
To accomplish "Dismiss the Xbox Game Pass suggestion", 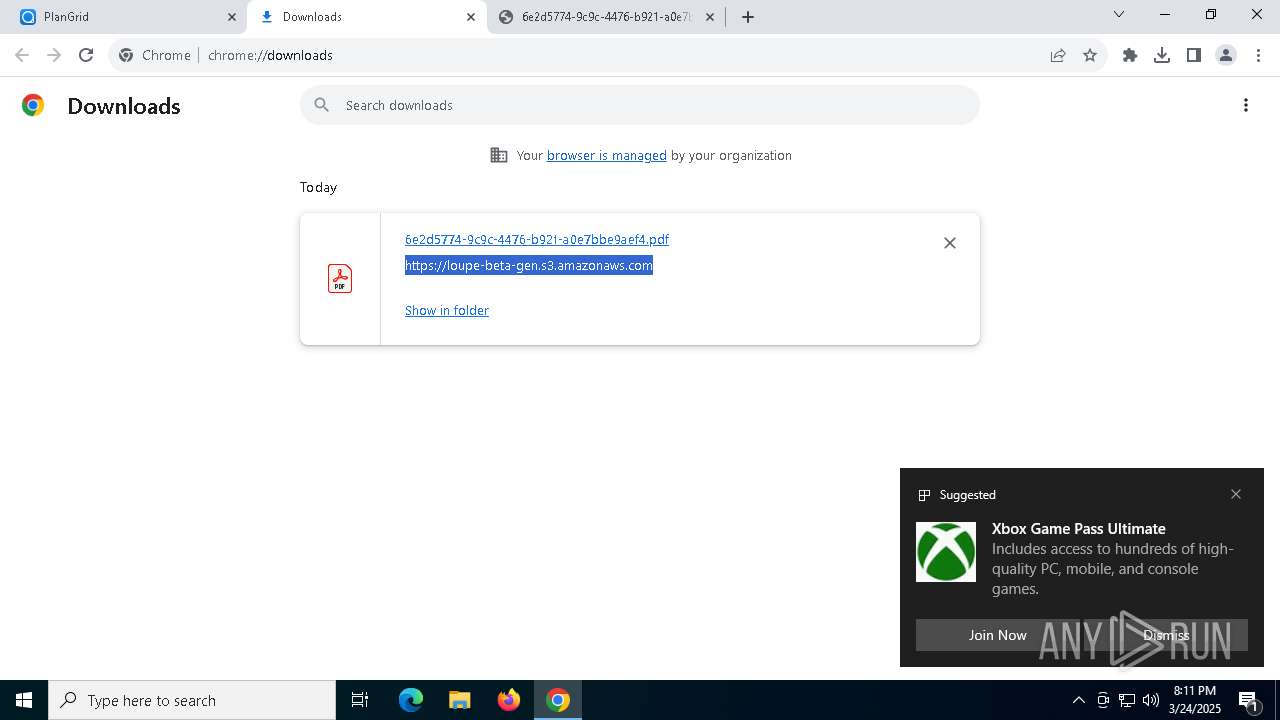I will coord(1166,635).
